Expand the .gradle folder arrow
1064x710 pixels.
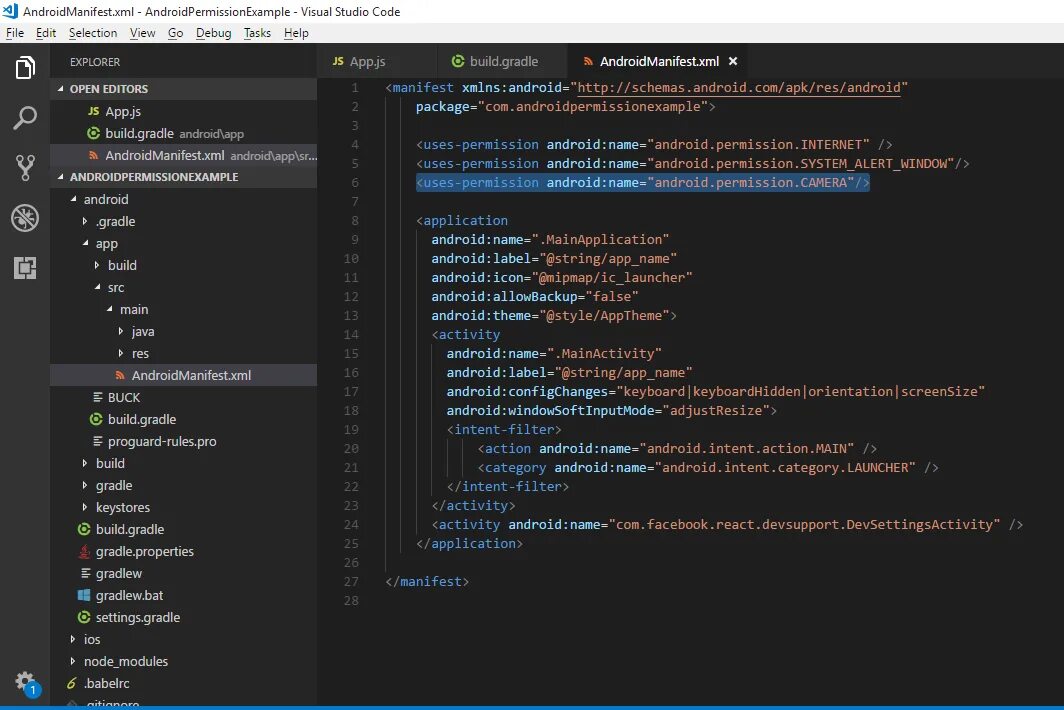pyautogui.click(x=85, y=221)
